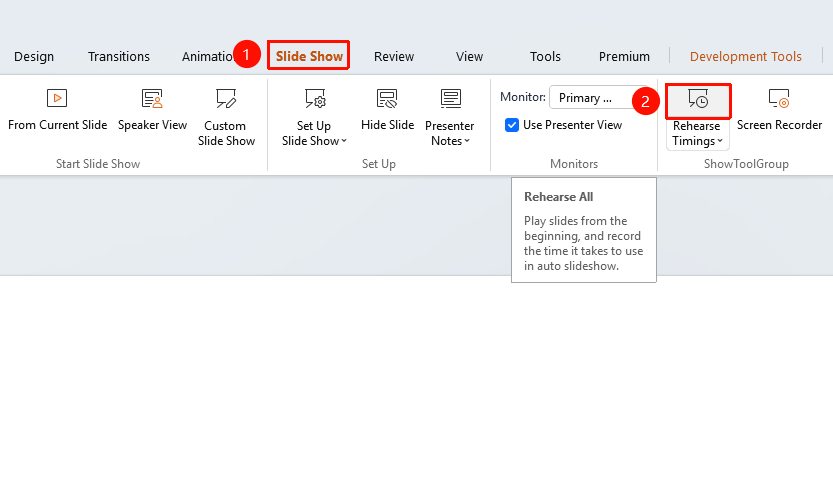
Task: Open the Monitor Primary combo box
Action: click(593, 98)
